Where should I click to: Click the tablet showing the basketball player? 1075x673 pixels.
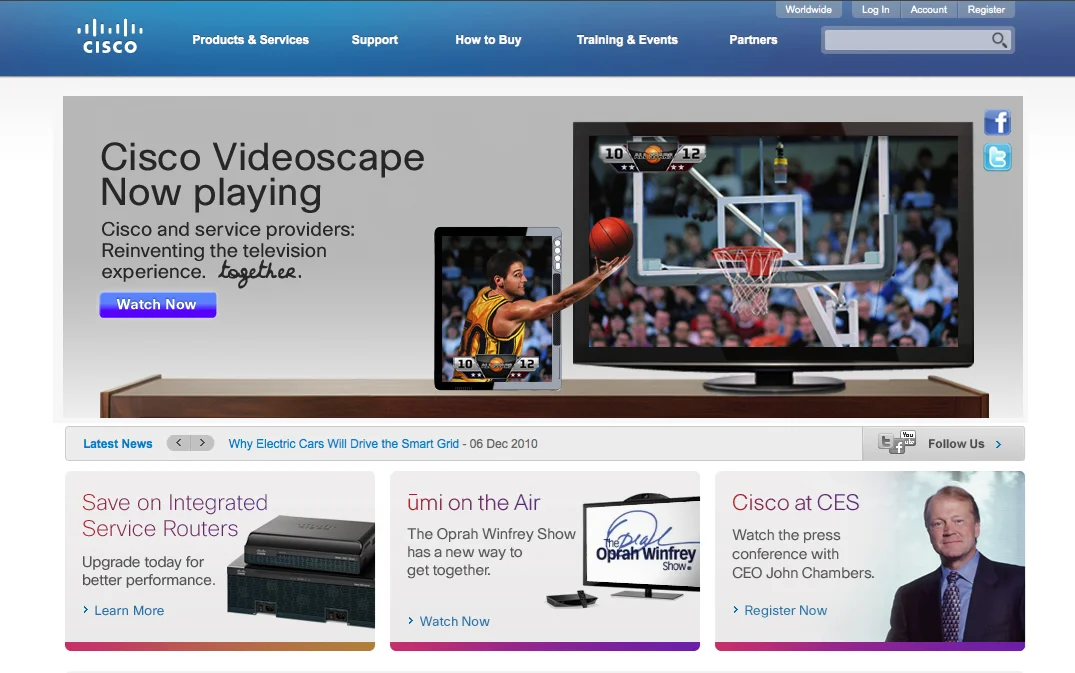(x=498, y=308)
